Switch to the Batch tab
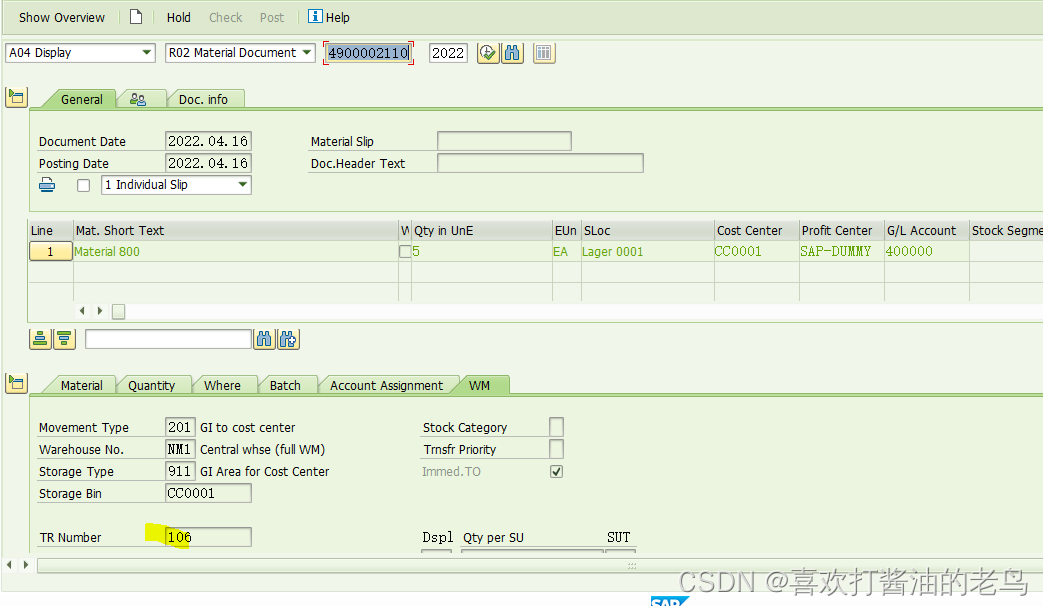The width and height of the screenshot is (1043, 606). click(x=288, y=385)
